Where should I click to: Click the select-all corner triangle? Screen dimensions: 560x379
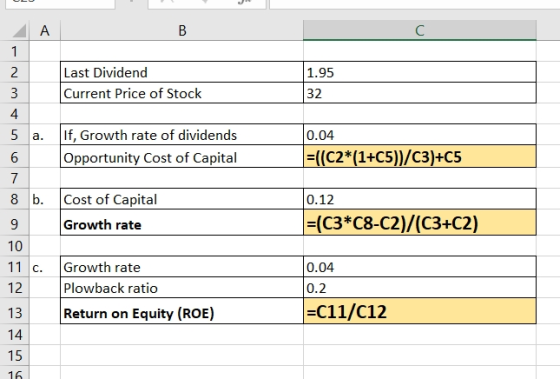coord(19,31)
